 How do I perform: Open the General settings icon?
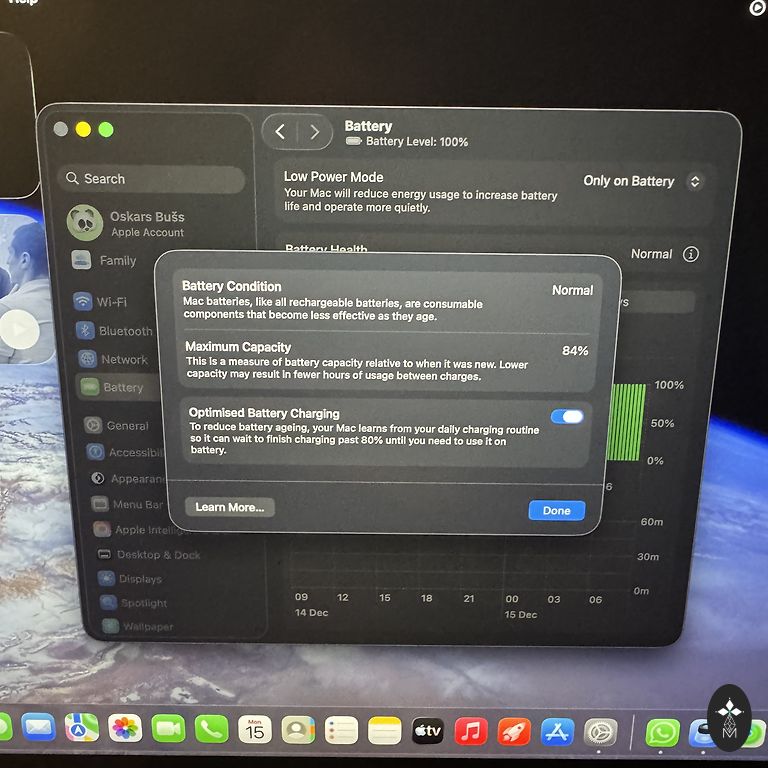point(93,425)
